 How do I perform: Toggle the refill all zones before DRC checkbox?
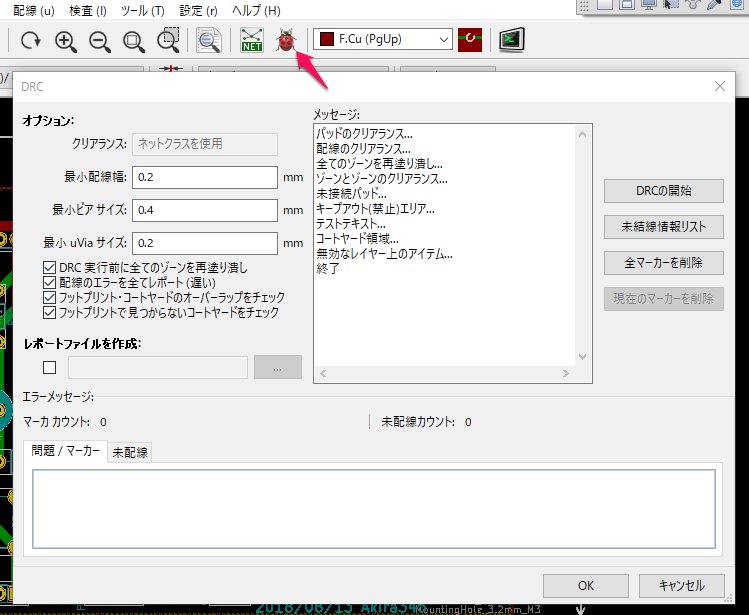coord(50,268)
